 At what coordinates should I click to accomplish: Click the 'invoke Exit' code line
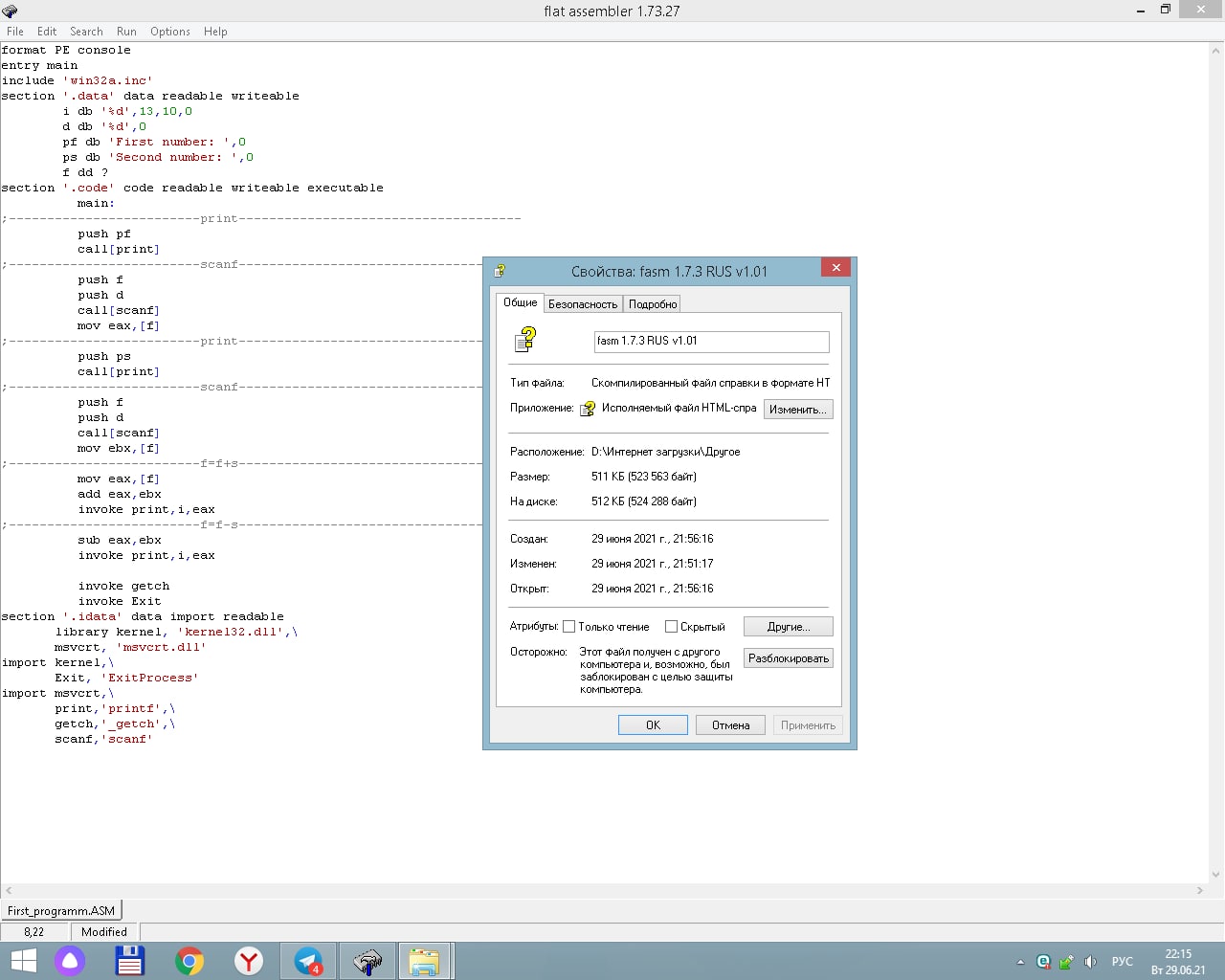coord(120,601)
